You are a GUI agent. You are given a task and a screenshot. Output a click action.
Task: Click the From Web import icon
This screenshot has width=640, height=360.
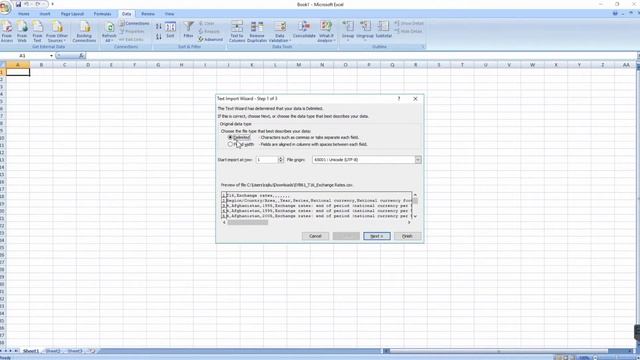(x=22, y=31)
